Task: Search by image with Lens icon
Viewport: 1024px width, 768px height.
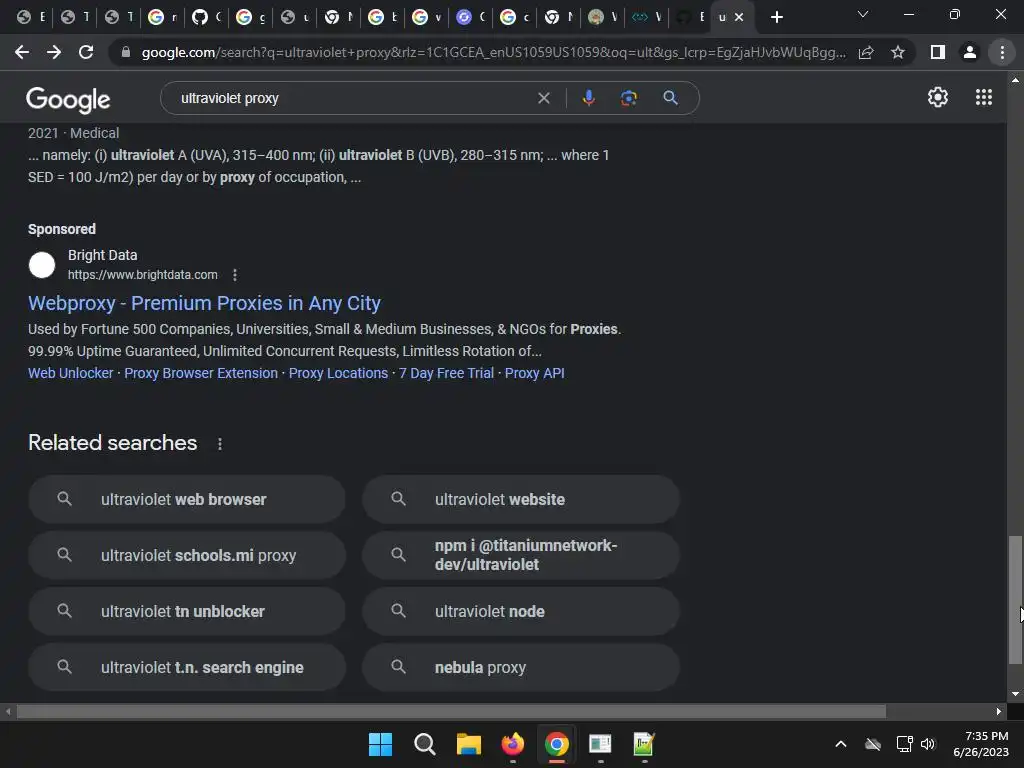Action: tap(628, 98)
